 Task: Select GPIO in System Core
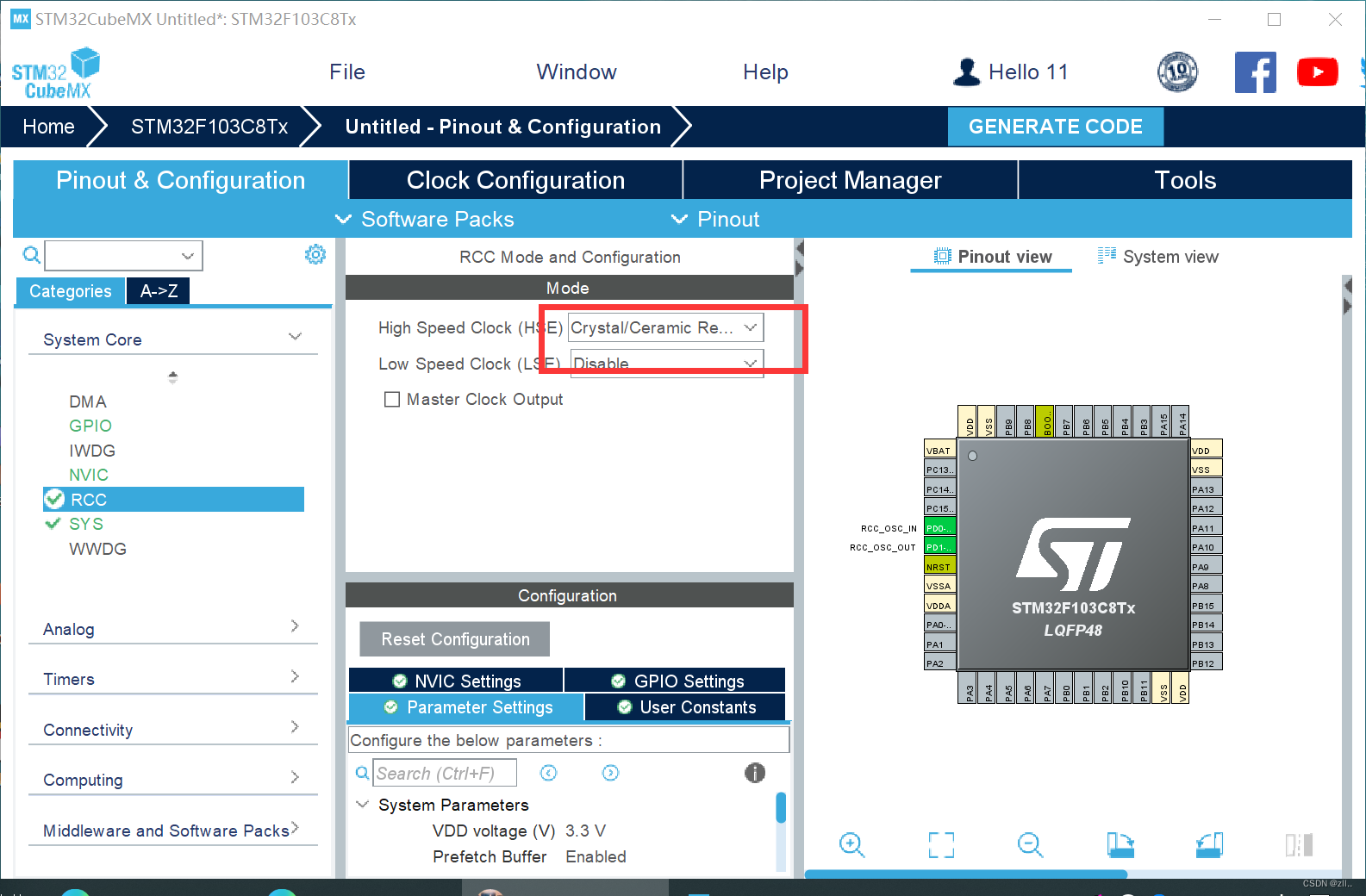[x=90, y=426]
